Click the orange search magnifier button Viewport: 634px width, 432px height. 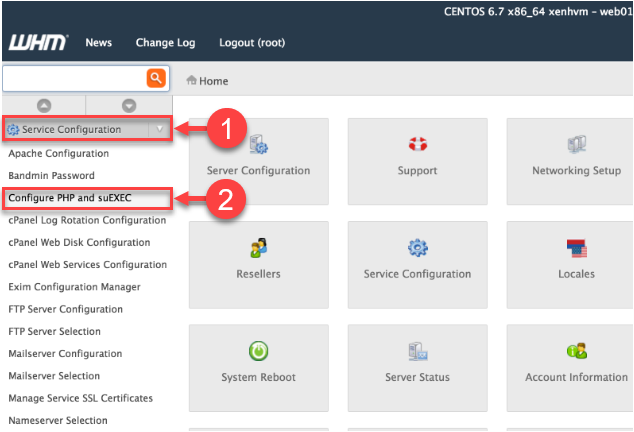click(156, 78)
